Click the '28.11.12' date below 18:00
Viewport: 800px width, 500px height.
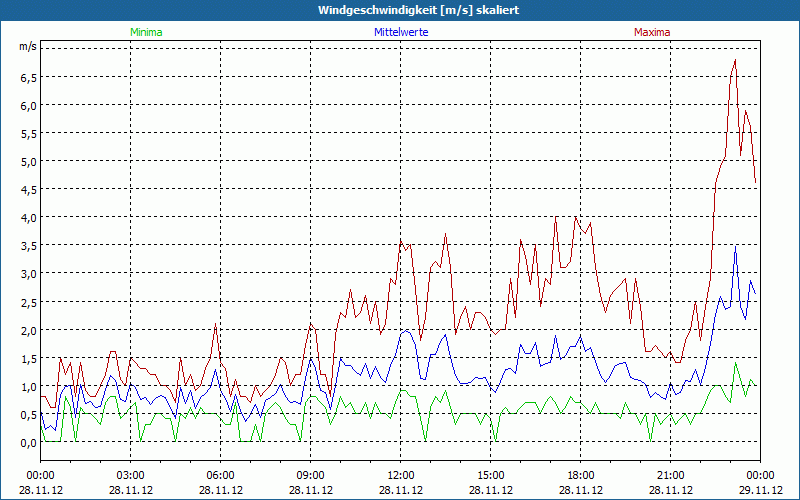coord(581,490)
